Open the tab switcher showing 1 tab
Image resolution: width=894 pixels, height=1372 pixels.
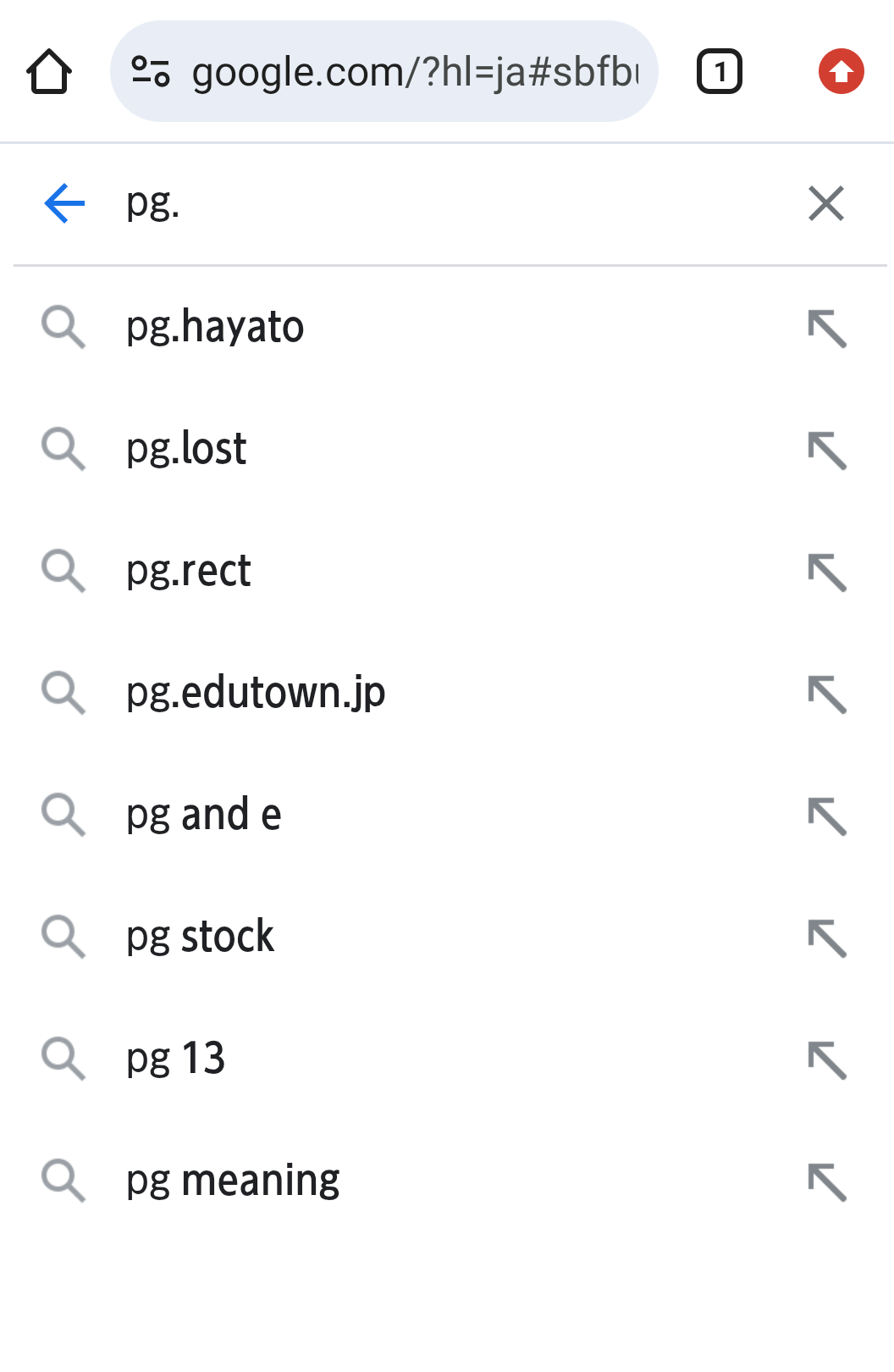pos(719,72)
